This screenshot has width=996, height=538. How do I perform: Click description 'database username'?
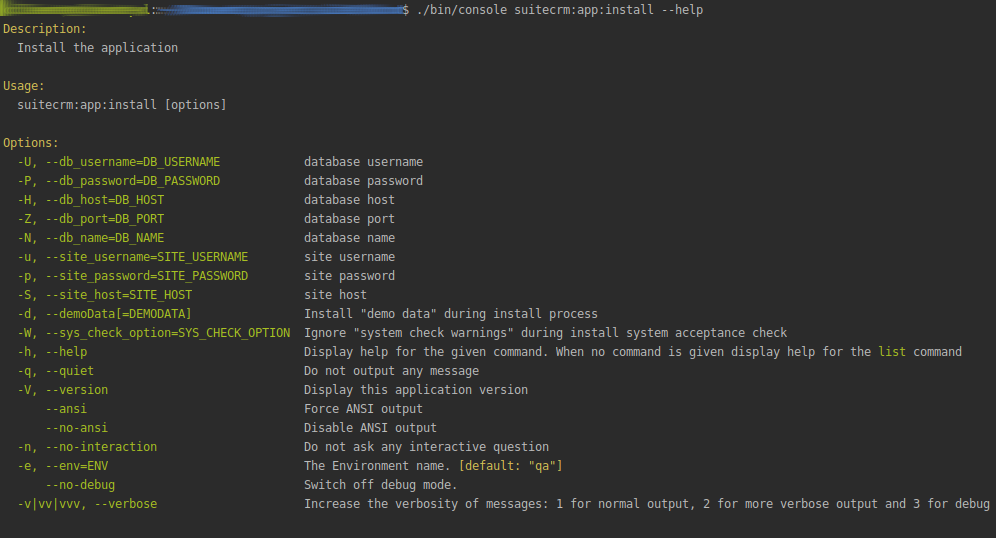coord(363,162)
